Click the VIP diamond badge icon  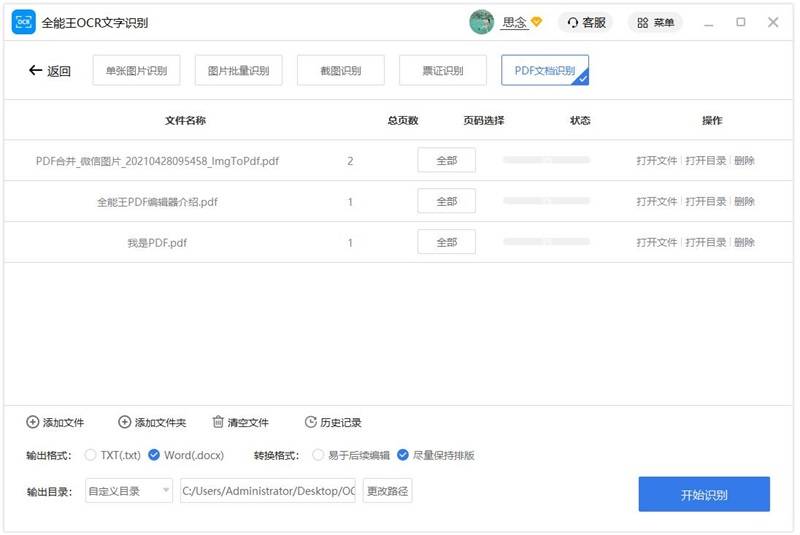[x=536, y=21]
